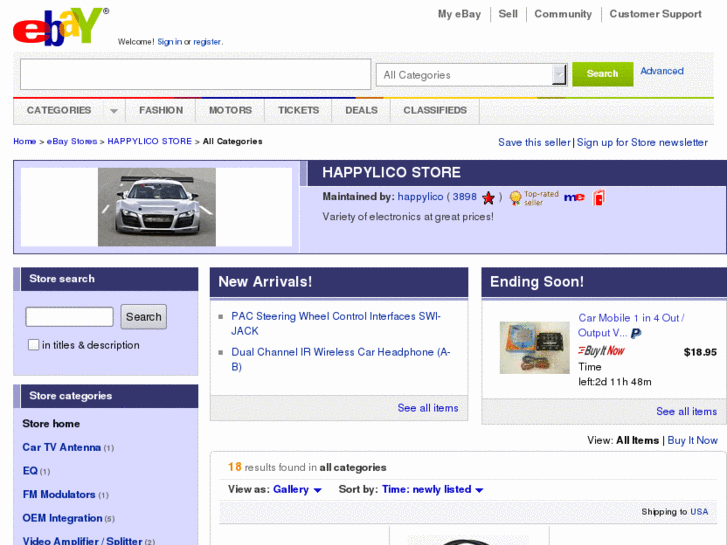
Task: Open the DEALS tab
Action: (362, 110)
